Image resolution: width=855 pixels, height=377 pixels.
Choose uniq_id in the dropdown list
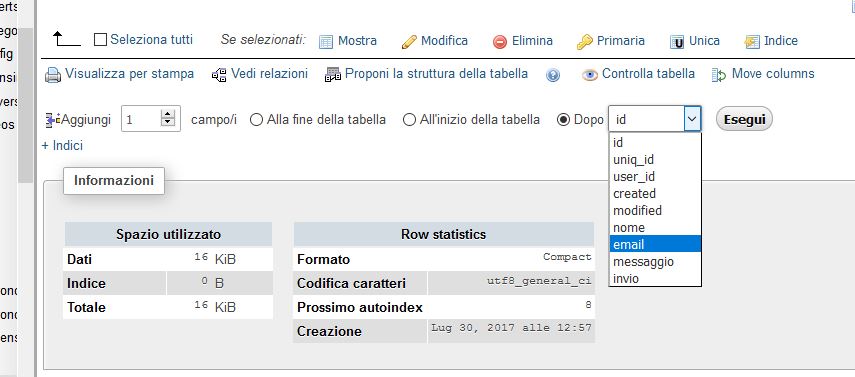tap(655, 160)
